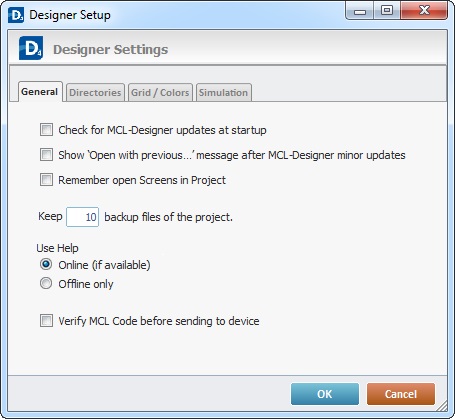455x419 pixels.
Task: Go to the Simulation tab
Action: click(x=223, y=92)
